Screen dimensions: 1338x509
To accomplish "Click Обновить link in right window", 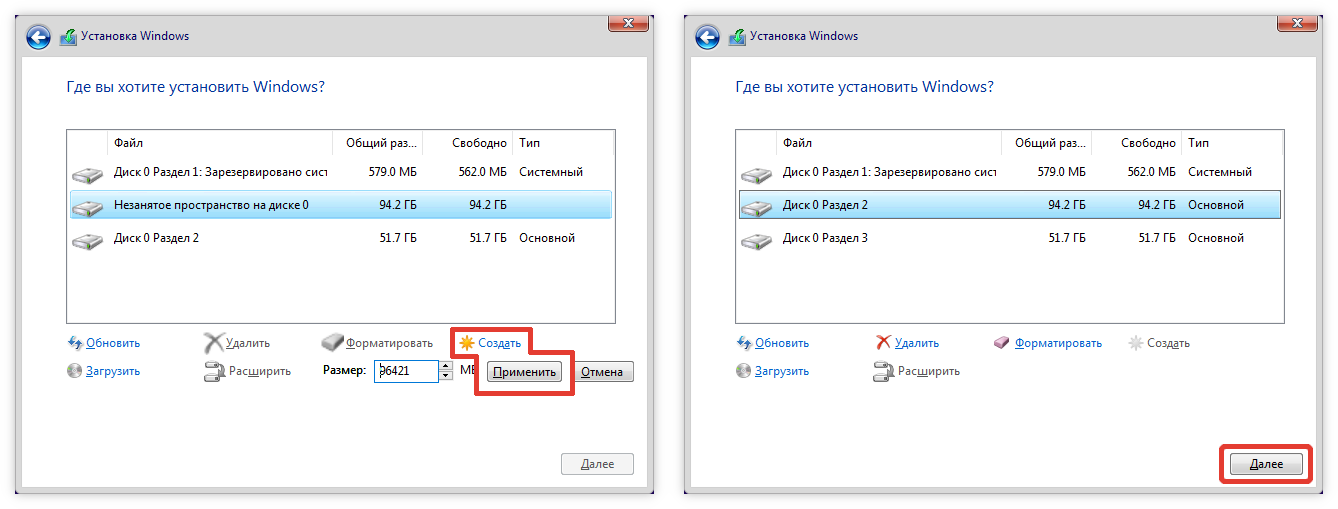I will pos(782,343).
